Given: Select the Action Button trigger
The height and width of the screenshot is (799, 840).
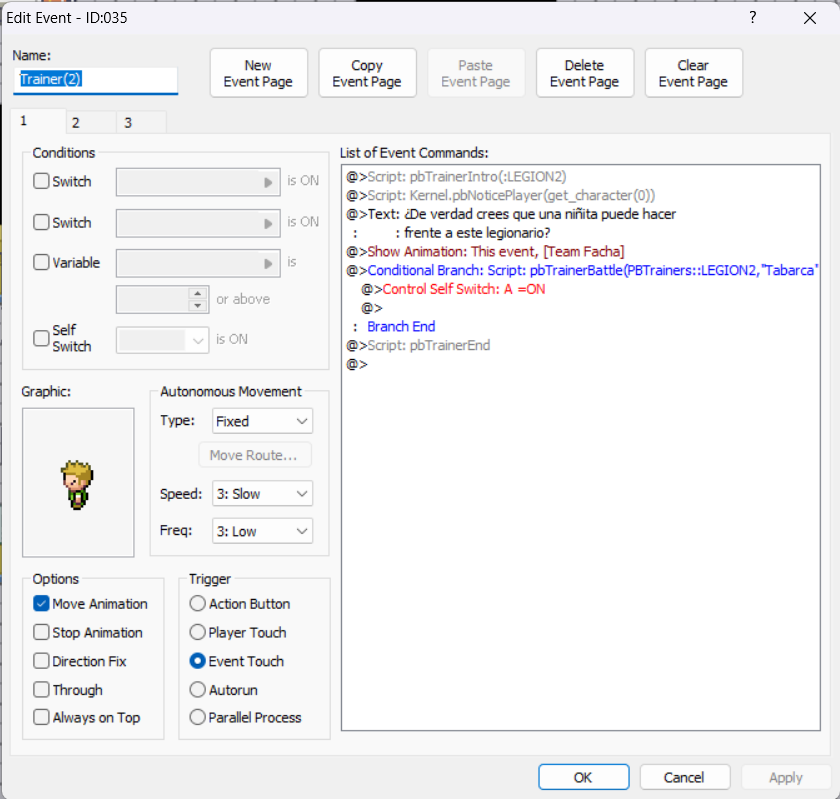Looking at the screenshot, I should point(198,604).
